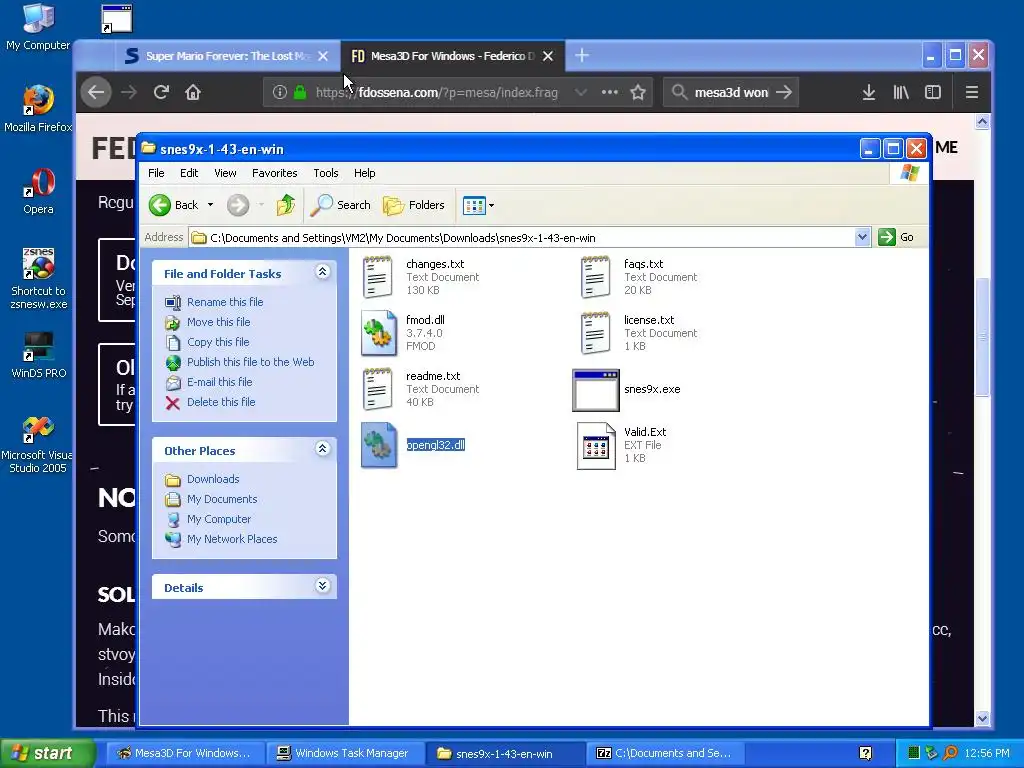This screenshot has height=768, width=1024.
Task: Select the Valid.Ext file icon
Action: point(596,446)
